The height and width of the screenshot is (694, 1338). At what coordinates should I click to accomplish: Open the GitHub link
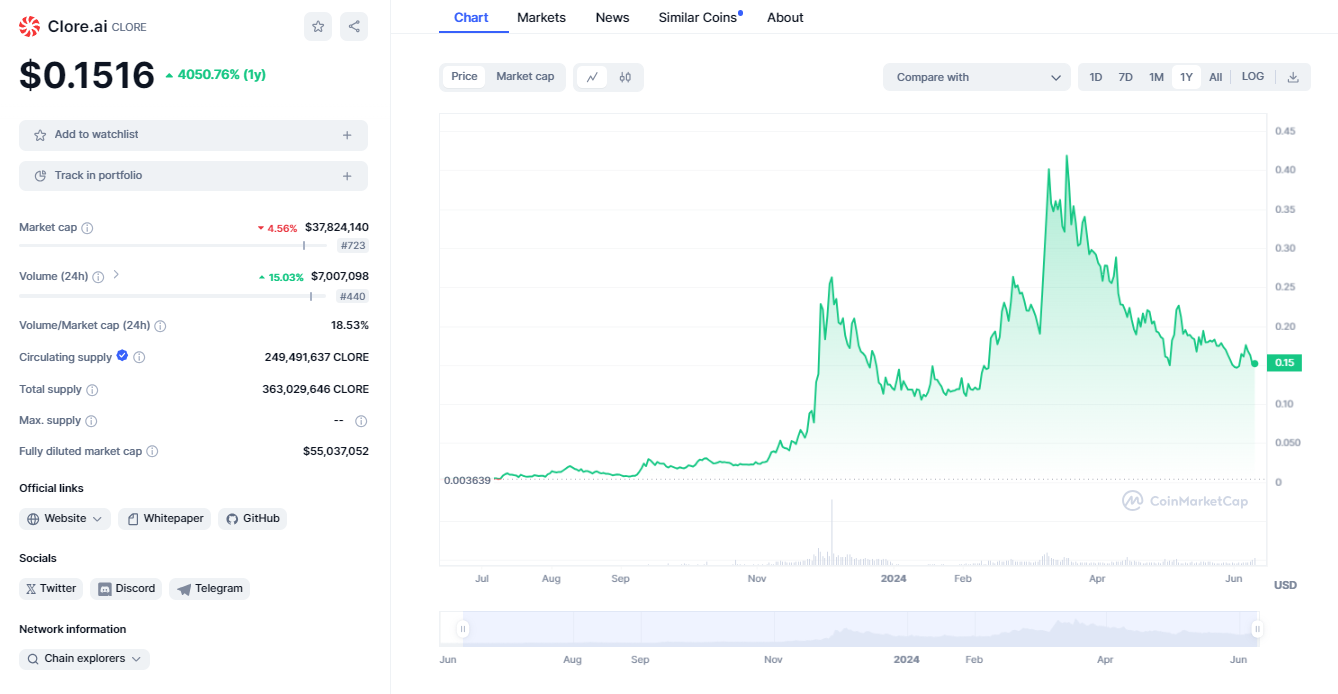click(x=252, y=519)
